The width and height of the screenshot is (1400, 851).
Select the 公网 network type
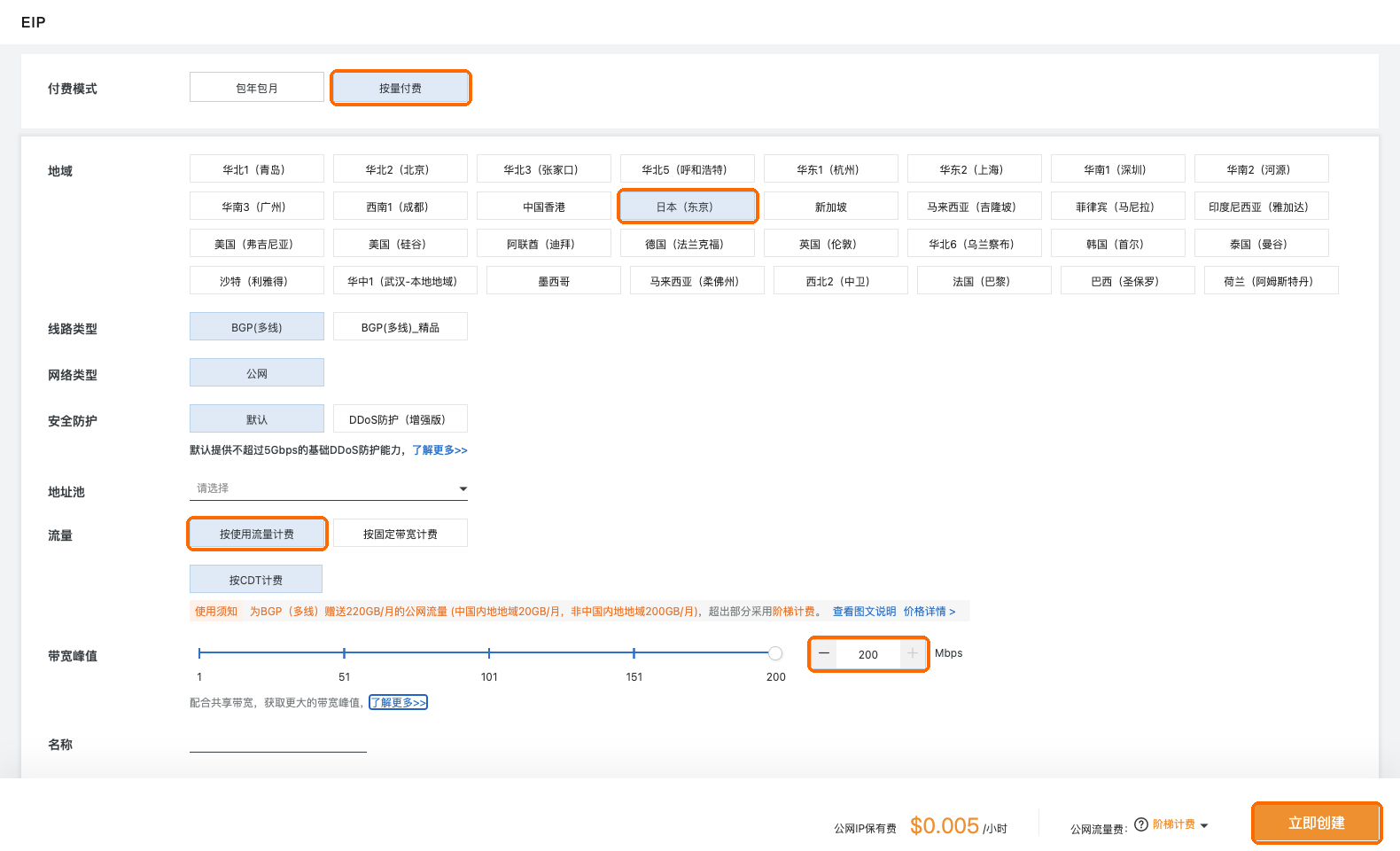pos(257,373)
